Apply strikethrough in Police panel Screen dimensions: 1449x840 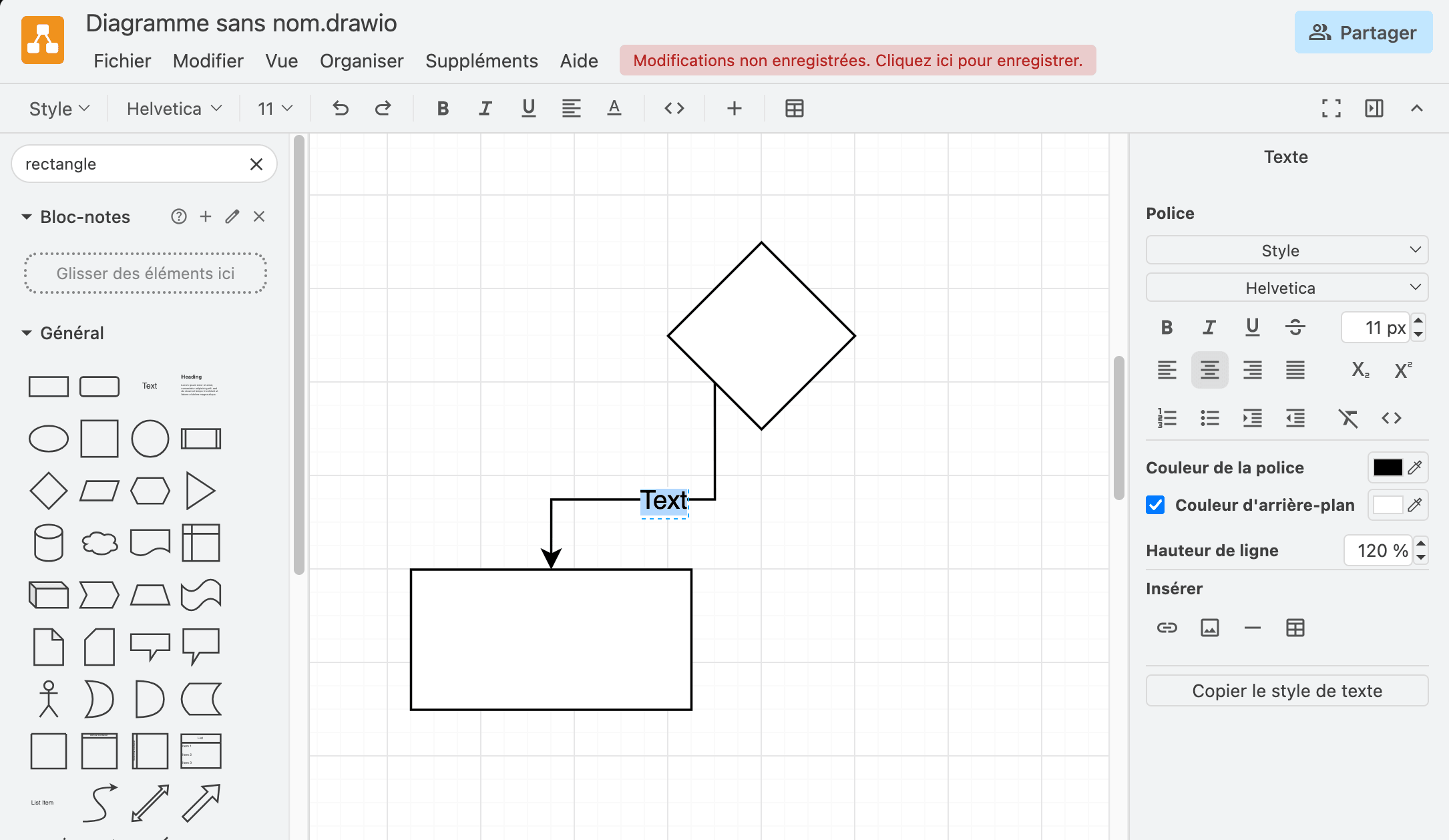(x=1295, y=327)
